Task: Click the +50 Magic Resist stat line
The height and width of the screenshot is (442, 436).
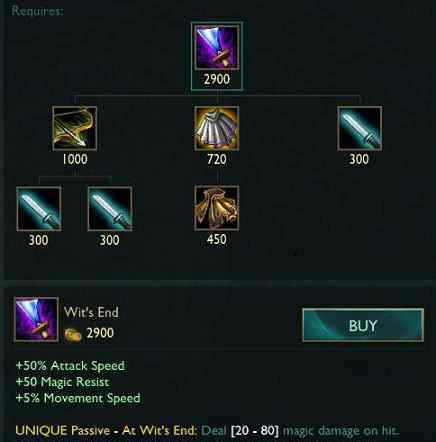Action: (x=62, y=382)
